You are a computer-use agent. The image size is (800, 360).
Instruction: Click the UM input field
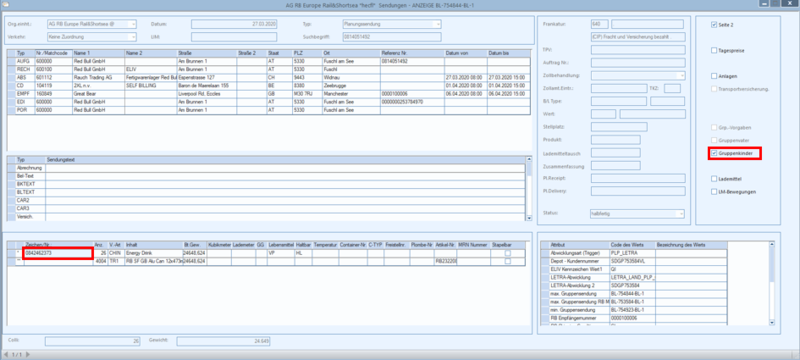click(234, 37)
